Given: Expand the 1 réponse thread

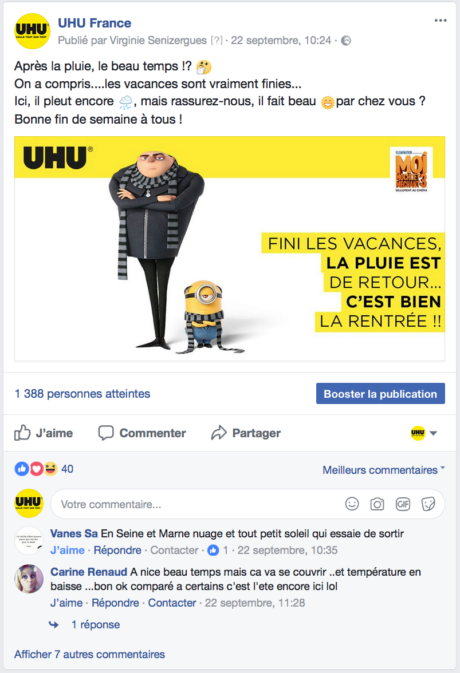Looking at the screenshot, I should [95, 624].
